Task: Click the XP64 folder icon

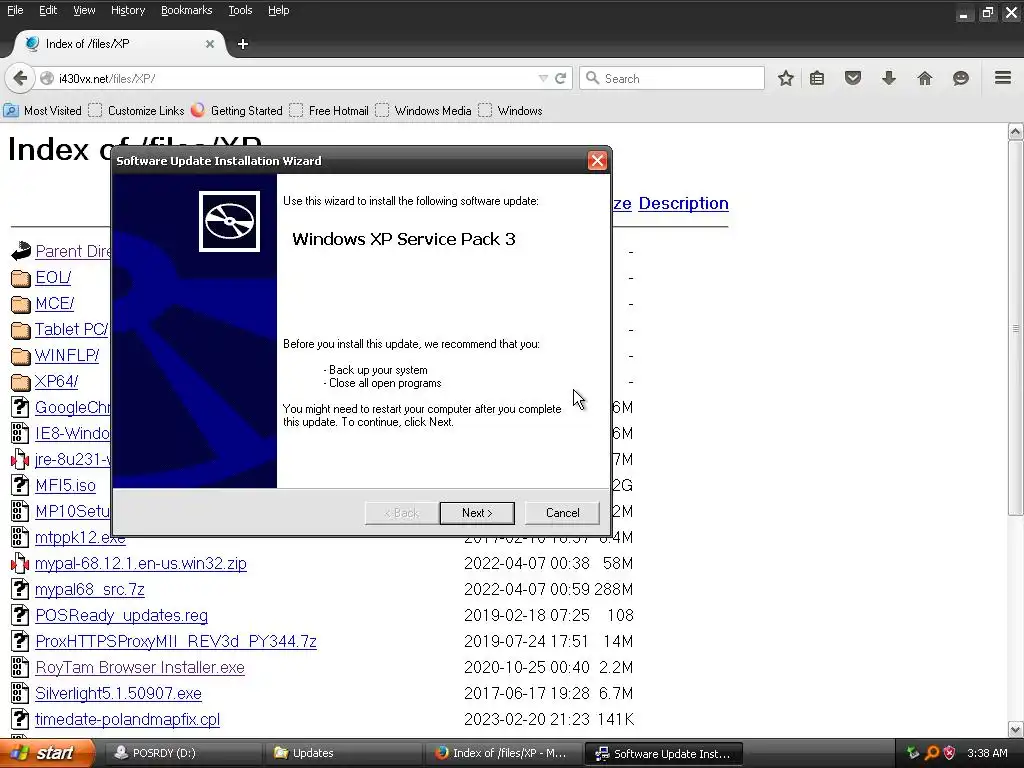Action: 20,382
